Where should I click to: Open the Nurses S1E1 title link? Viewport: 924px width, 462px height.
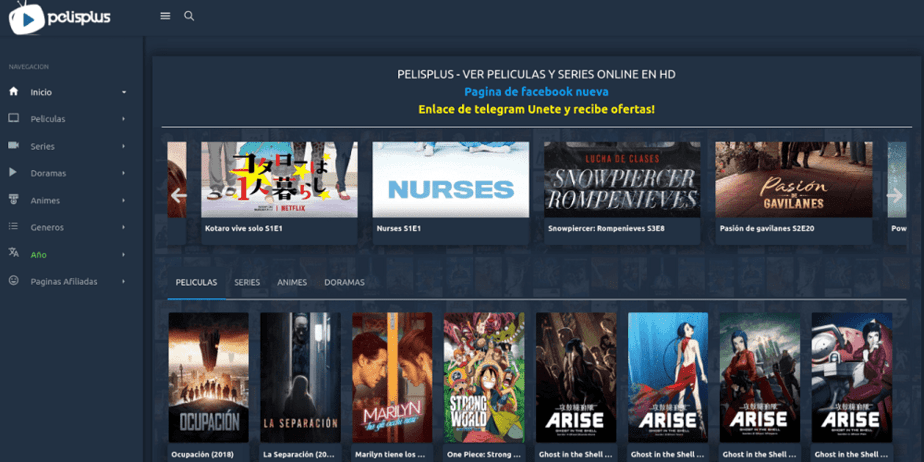[x=399, y=228]
